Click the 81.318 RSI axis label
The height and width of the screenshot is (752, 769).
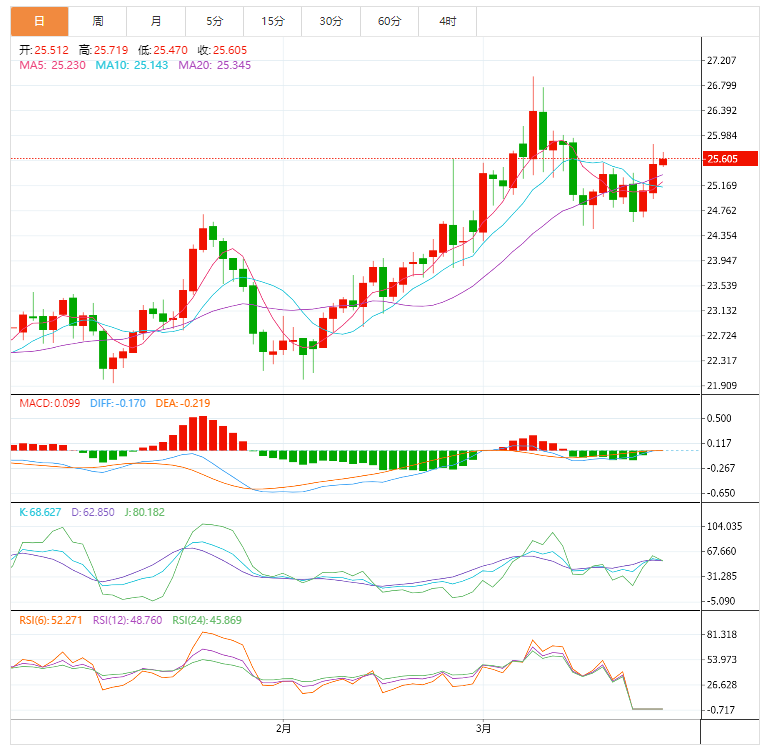pos(721,634)
